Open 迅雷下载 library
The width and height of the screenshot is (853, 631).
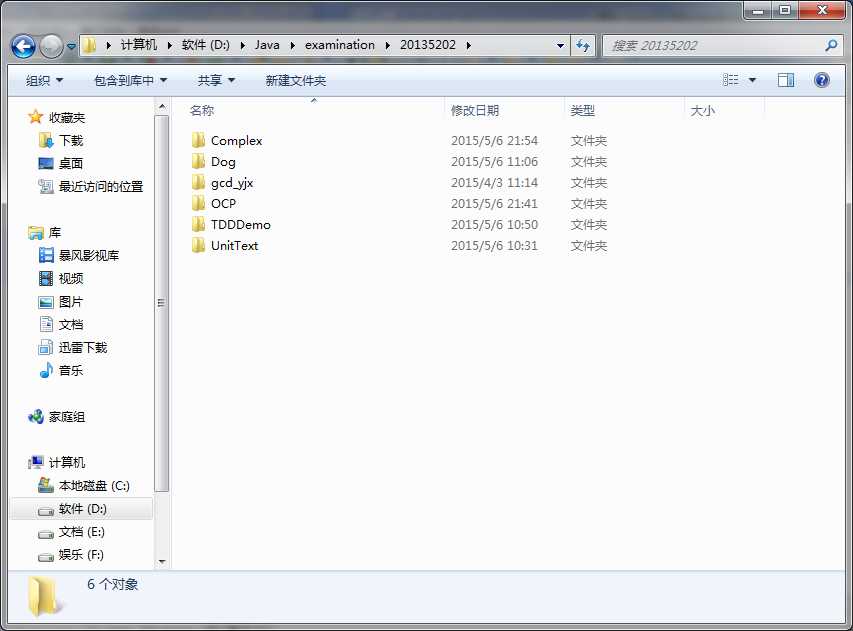tap(83, 348)
